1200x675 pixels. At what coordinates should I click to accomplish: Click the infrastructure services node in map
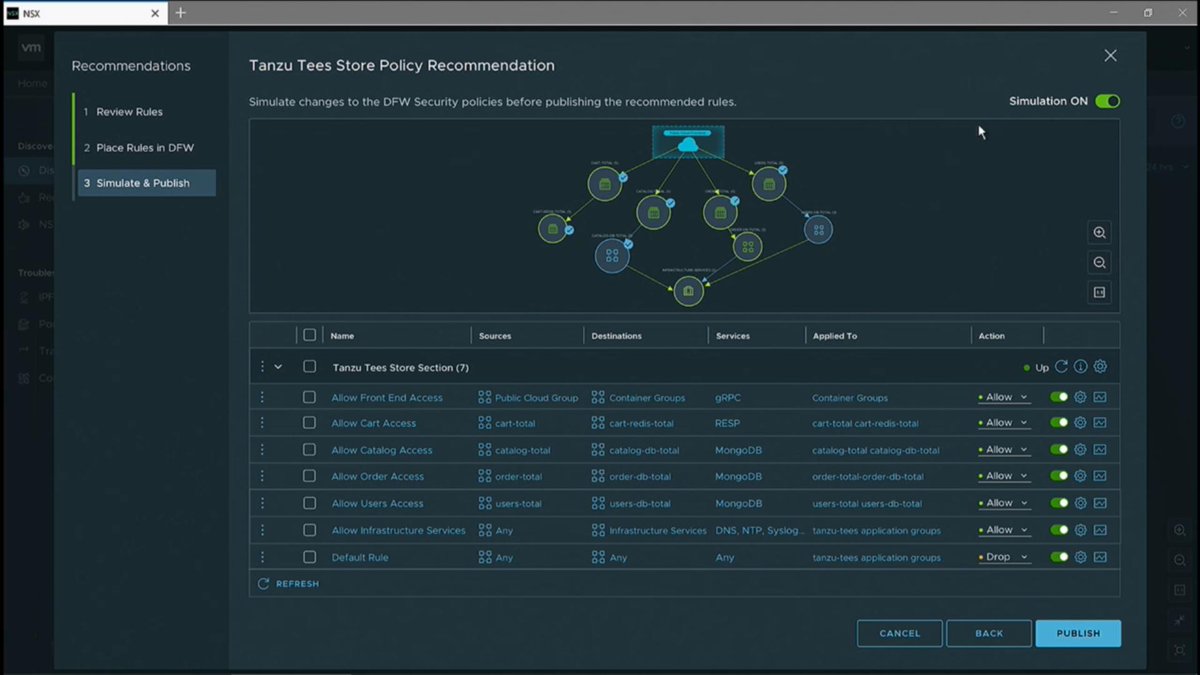[688, 291]
